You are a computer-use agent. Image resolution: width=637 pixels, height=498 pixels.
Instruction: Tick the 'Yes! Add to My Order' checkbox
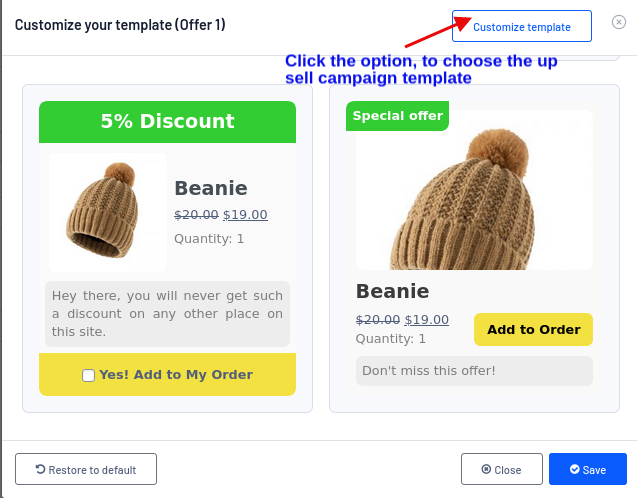(x=89, y=375)
